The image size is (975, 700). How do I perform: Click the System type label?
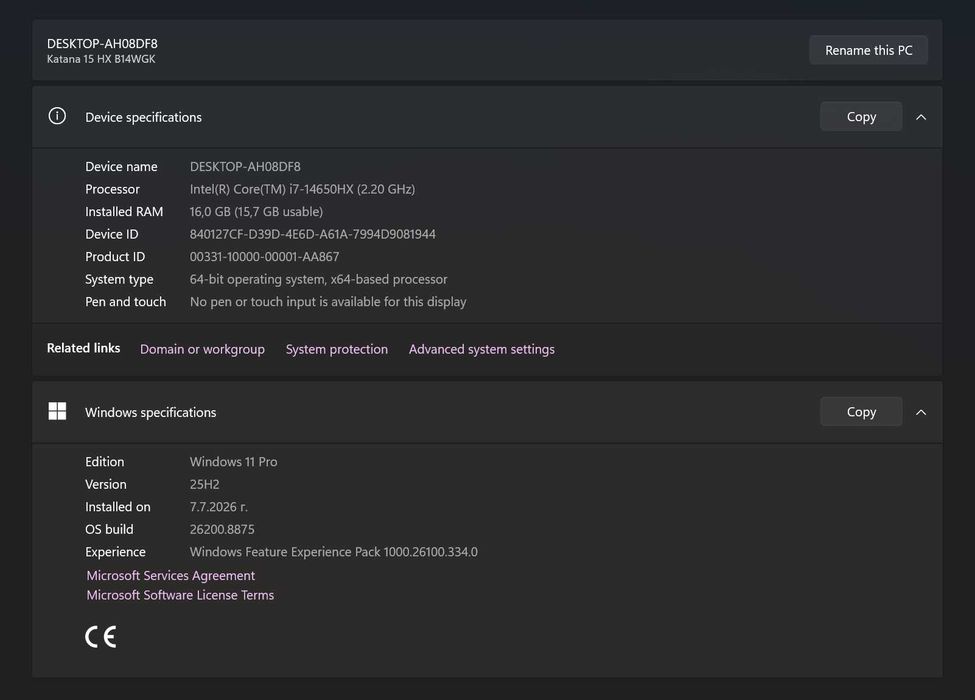click(119, 280)
